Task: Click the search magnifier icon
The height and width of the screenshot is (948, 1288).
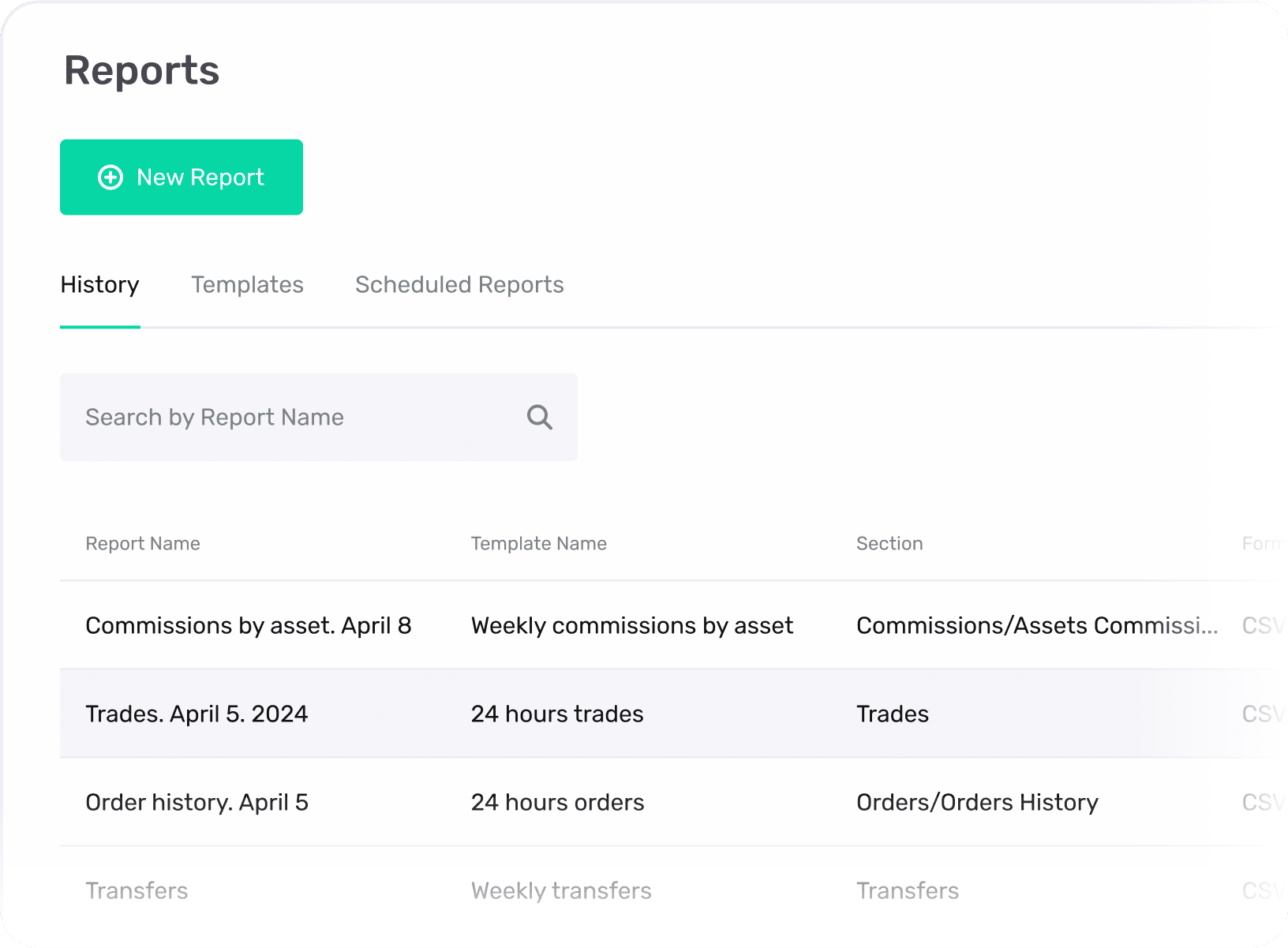Action: [x=539, y=417]
